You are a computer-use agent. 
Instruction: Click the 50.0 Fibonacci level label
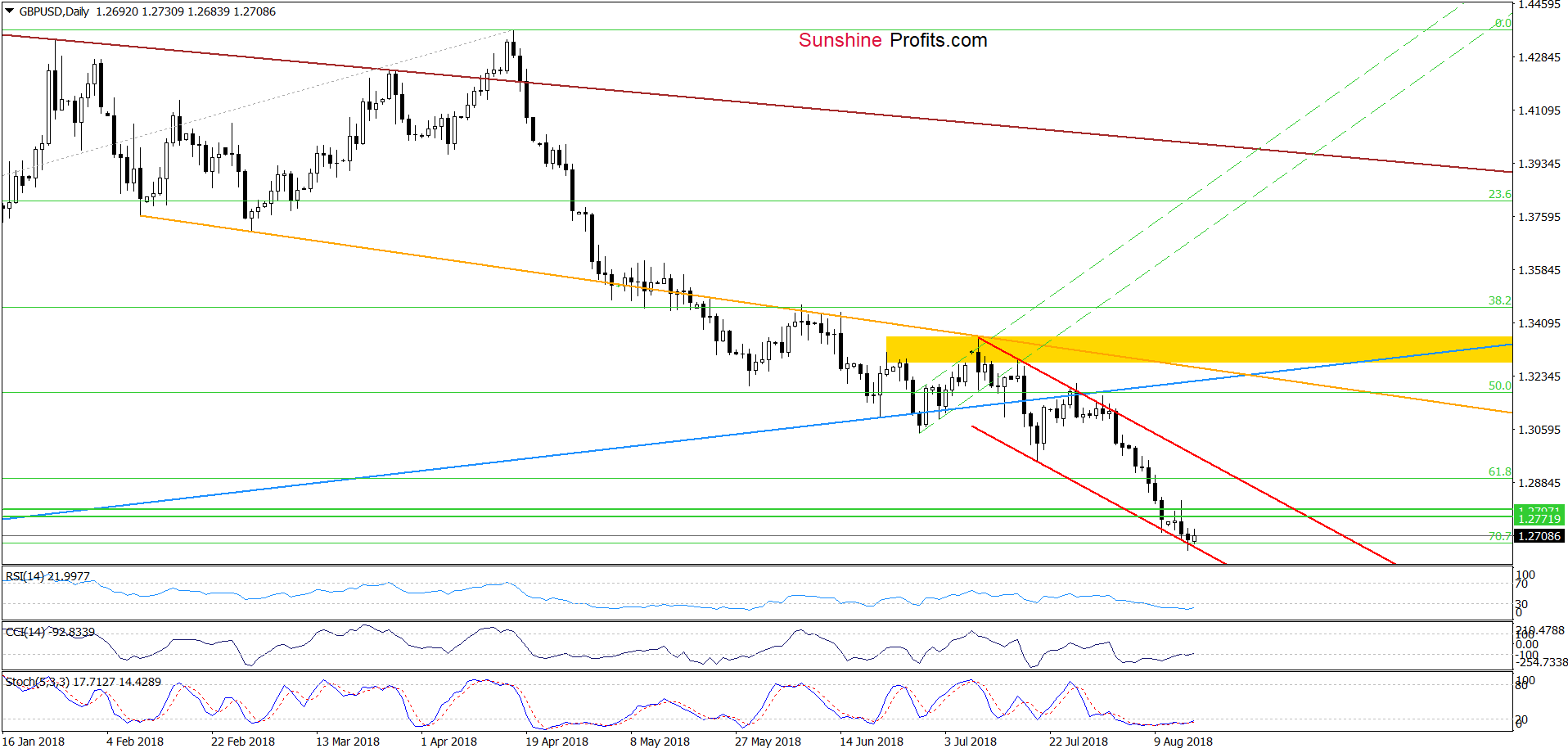pyautogui.click(x=1499, y=386)
